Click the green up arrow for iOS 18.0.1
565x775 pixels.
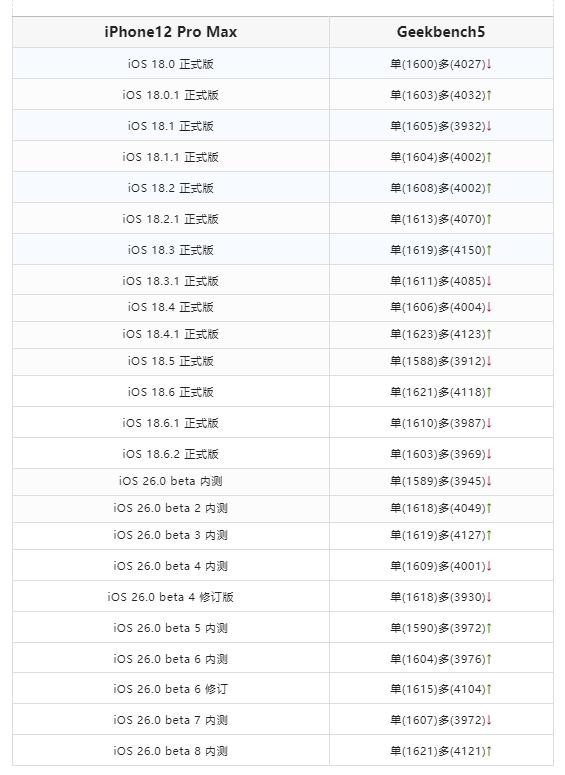click(489, 95)
